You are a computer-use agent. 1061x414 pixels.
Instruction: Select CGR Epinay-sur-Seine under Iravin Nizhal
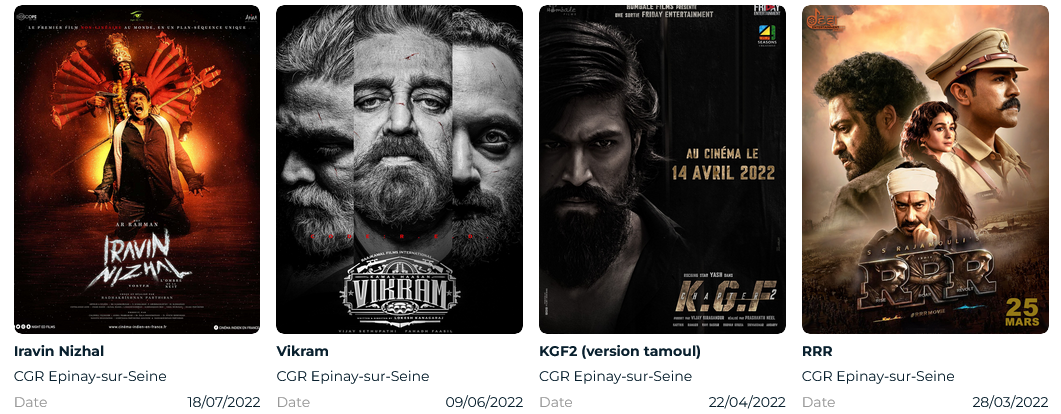click(90, 377)
